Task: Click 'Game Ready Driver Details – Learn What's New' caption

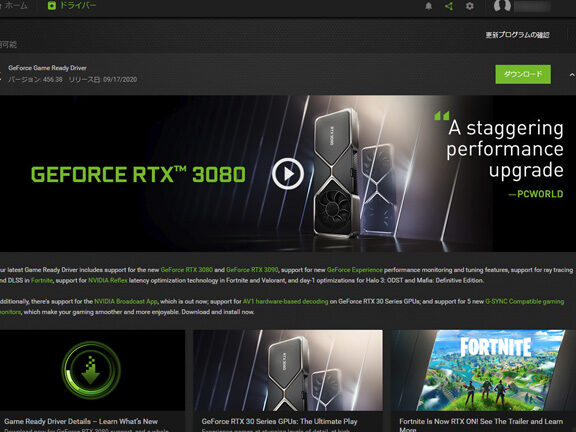Action: 81,421
